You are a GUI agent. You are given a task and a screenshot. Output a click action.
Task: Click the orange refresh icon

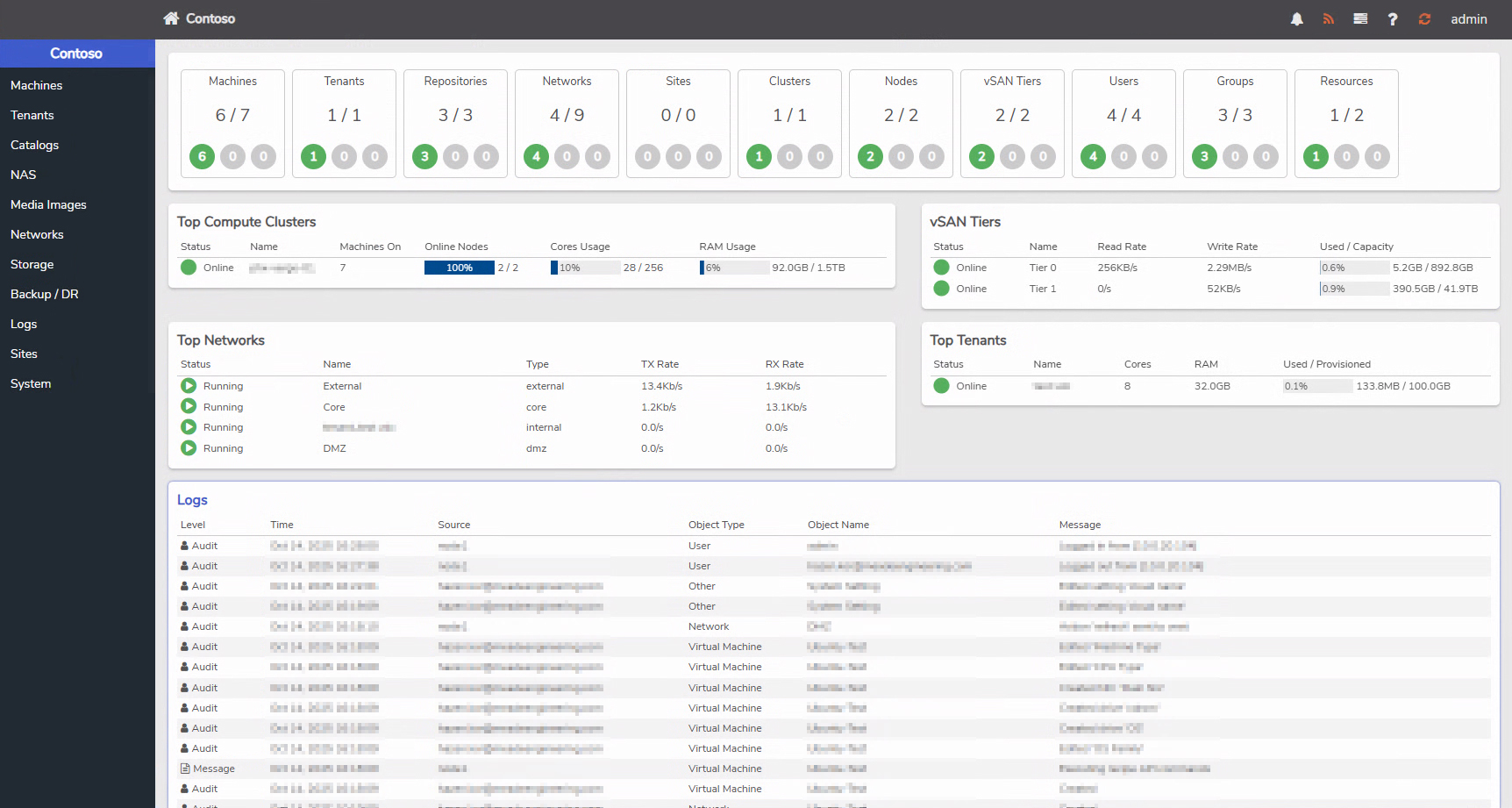click(x=1424, y=19)
